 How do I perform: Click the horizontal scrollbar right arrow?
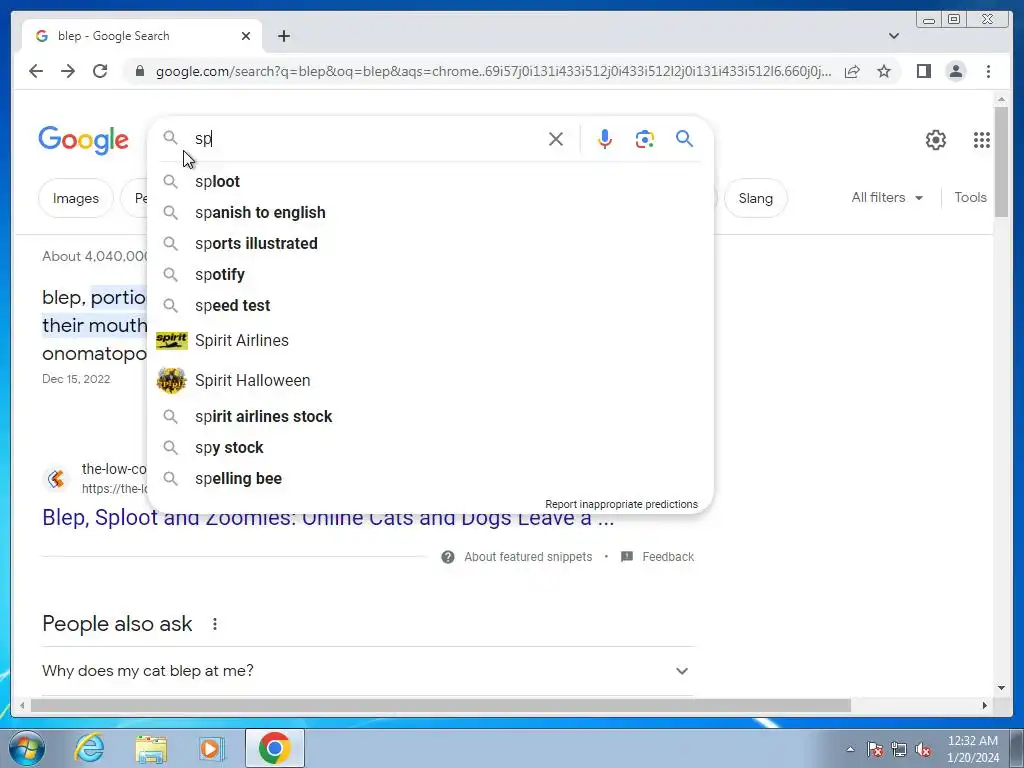coord(985,705)
